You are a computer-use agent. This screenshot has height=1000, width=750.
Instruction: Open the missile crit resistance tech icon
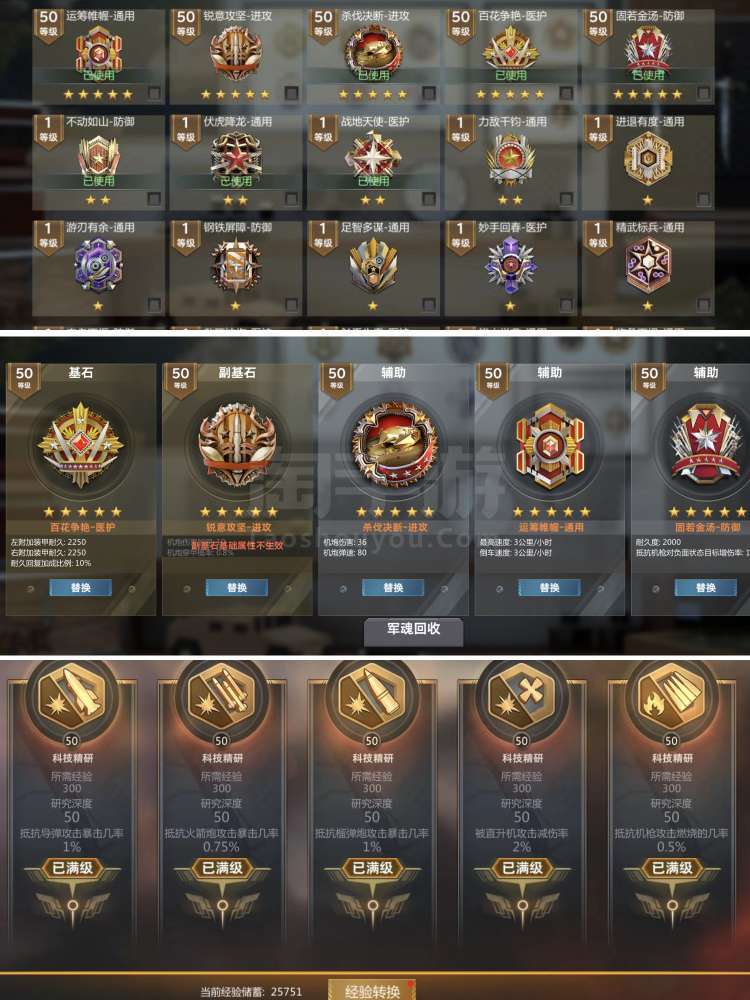[72, 696]
